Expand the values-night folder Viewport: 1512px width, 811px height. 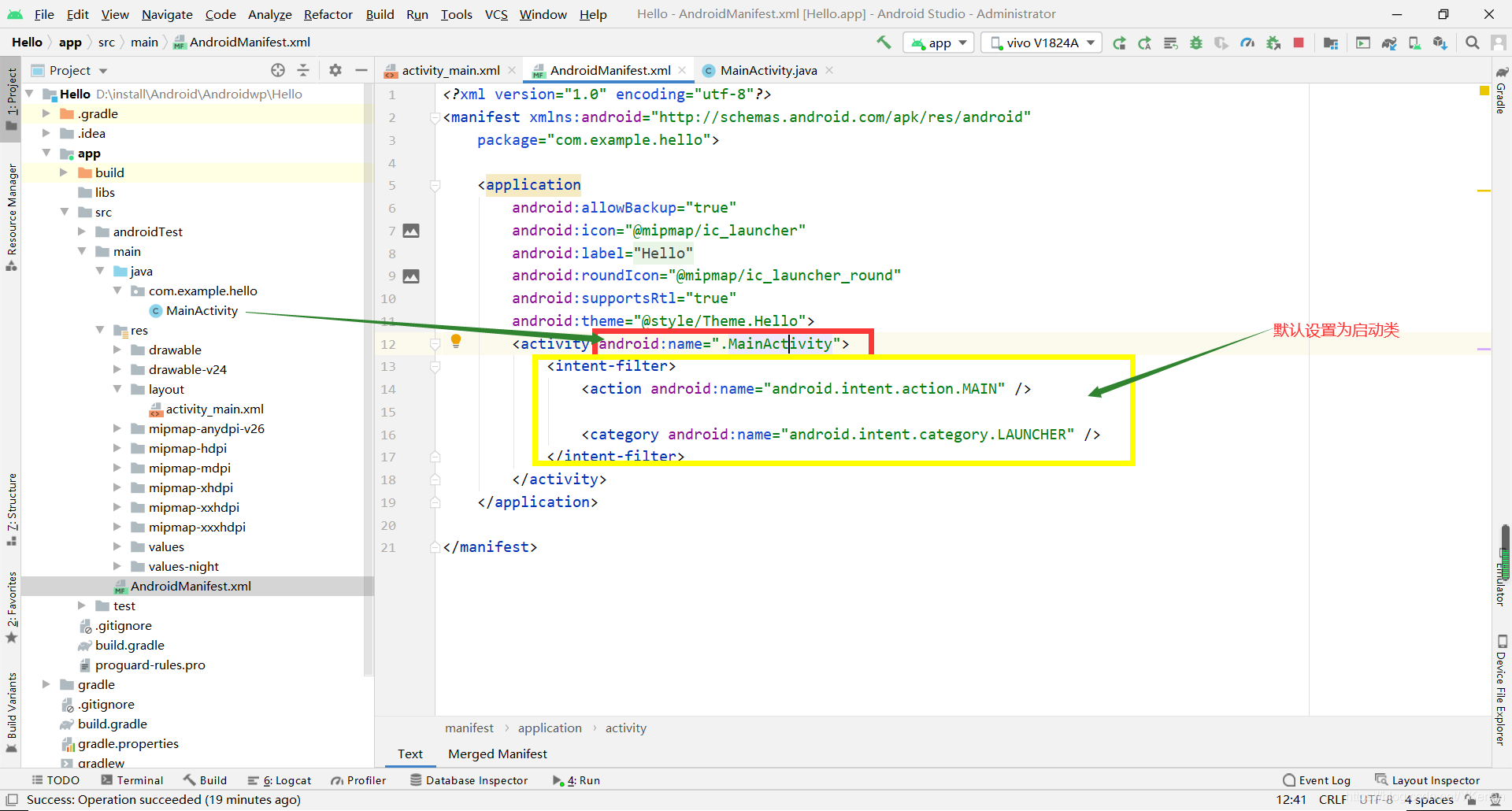tap(117, 566)
